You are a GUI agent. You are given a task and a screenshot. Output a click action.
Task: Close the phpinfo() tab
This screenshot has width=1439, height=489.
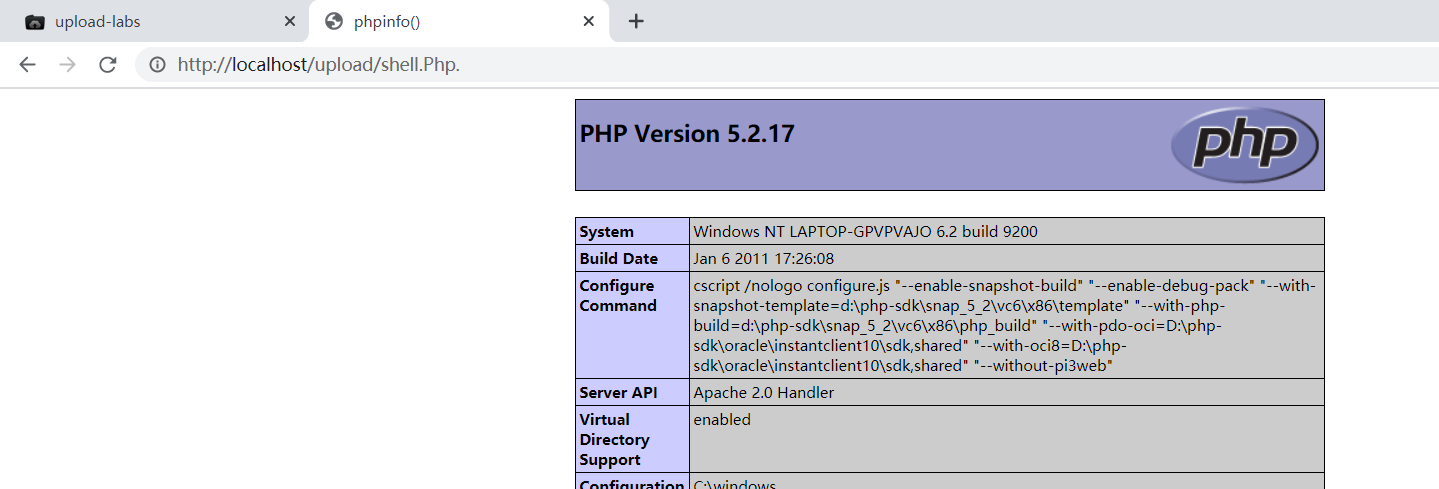(x=589, y=21)
